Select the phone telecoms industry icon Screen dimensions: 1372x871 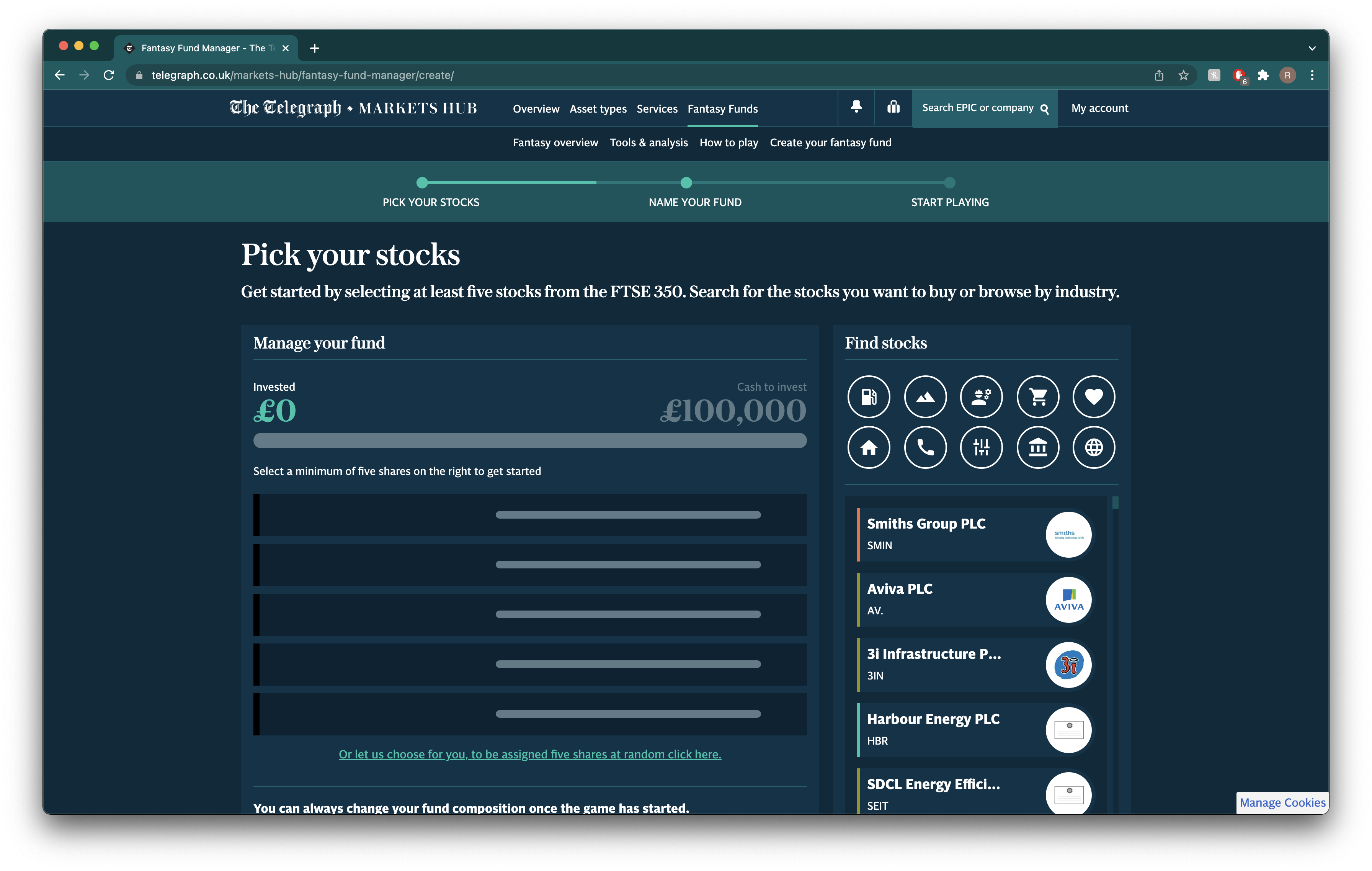pos(925,447)
